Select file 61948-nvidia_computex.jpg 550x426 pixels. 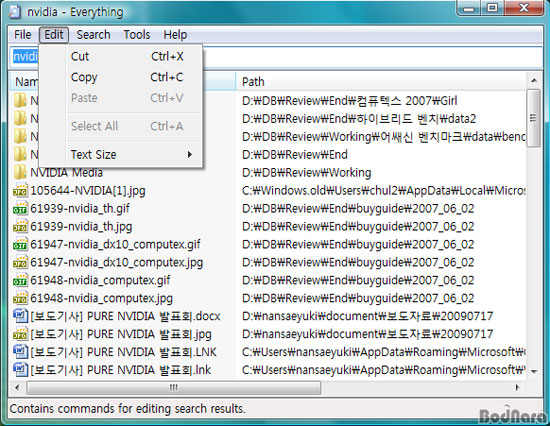(102, 298)
